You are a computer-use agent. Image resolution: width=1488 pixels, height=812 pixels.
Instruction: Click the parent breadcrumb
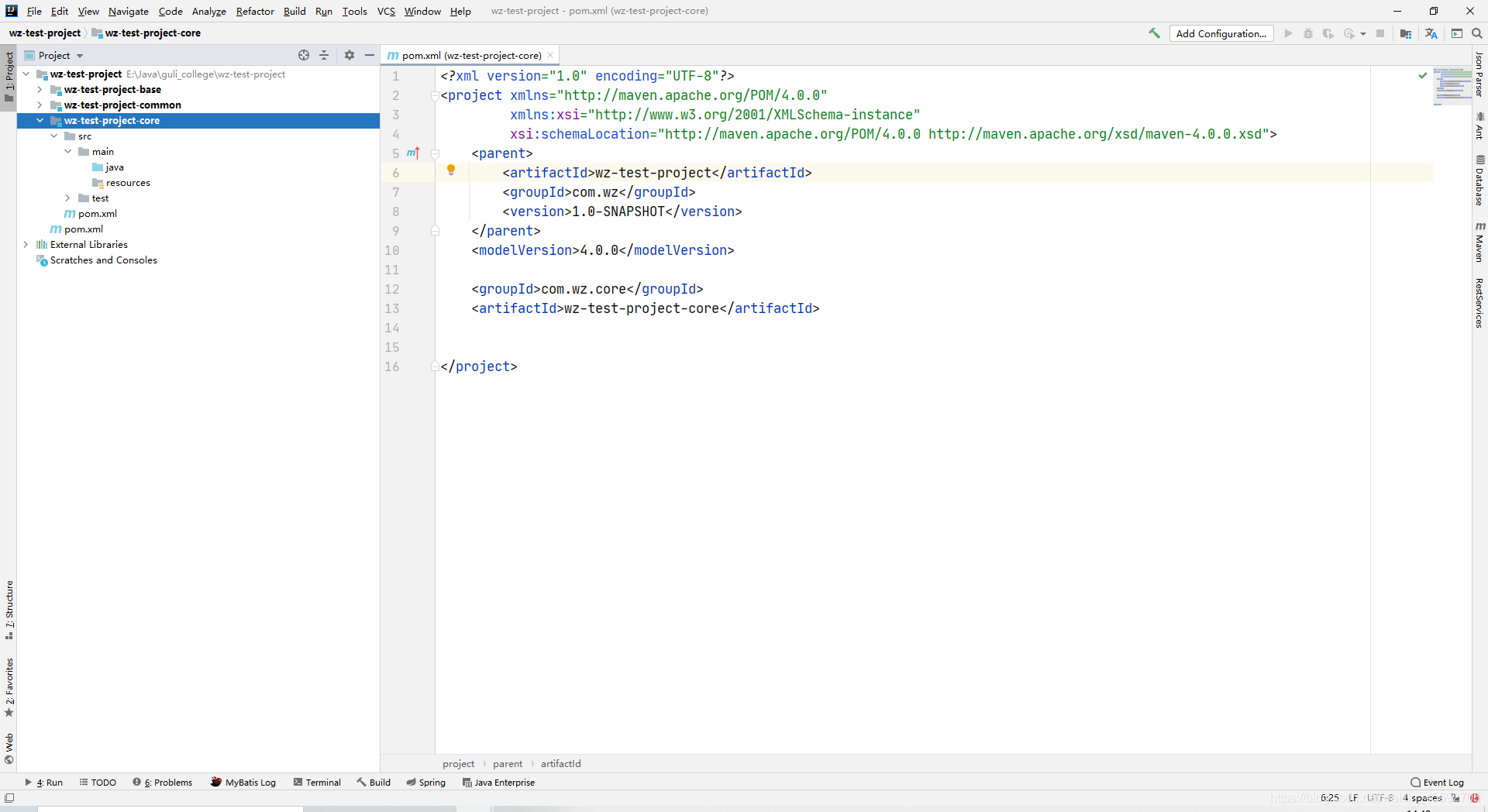pyautogui.click(x=508, y=763)
